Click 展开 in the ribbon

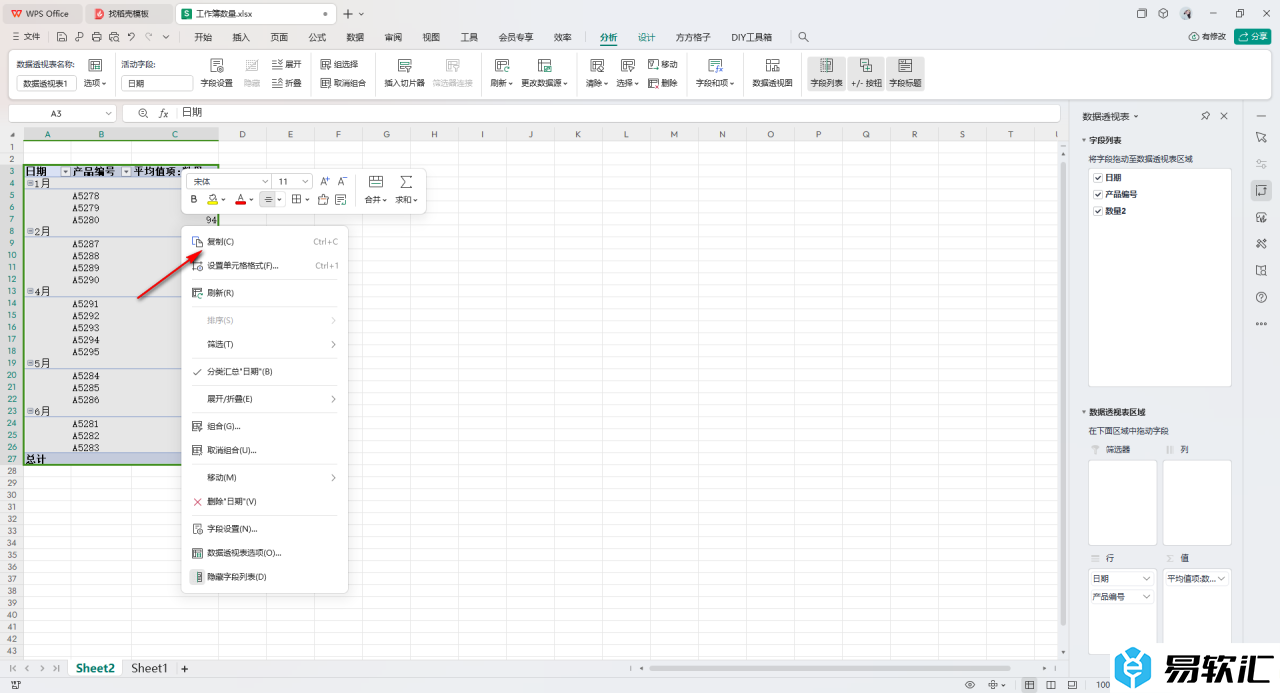tap(286, 64)
